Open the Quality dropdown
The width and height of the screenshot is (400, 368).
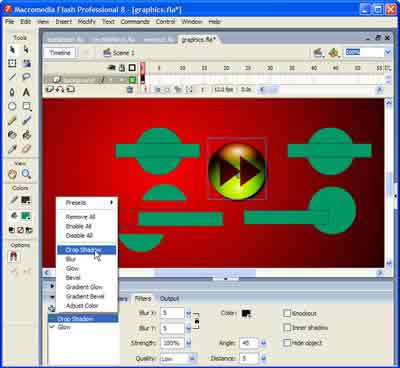click(x=192, y=358)
